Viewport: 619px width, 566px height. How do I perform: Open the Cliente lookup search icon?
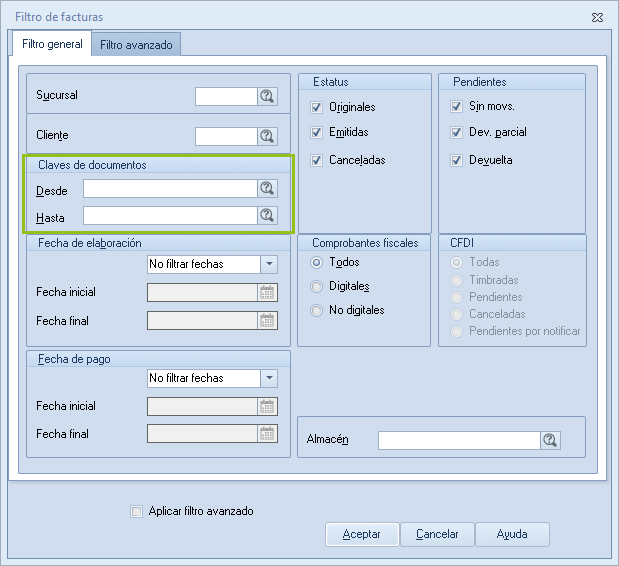[x=267, y=136]
